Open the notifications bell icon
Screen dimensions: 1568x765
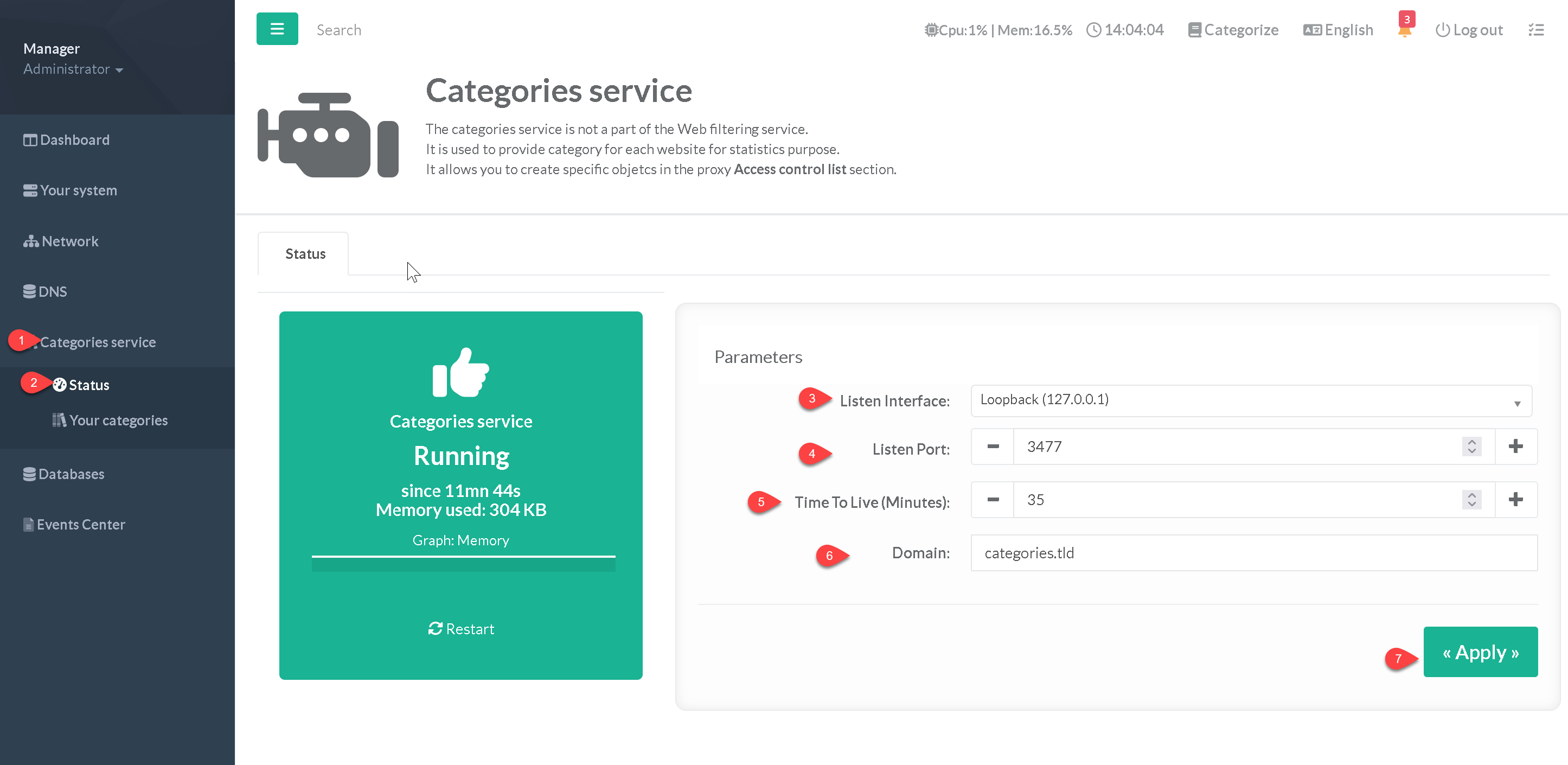point(1404,30)
